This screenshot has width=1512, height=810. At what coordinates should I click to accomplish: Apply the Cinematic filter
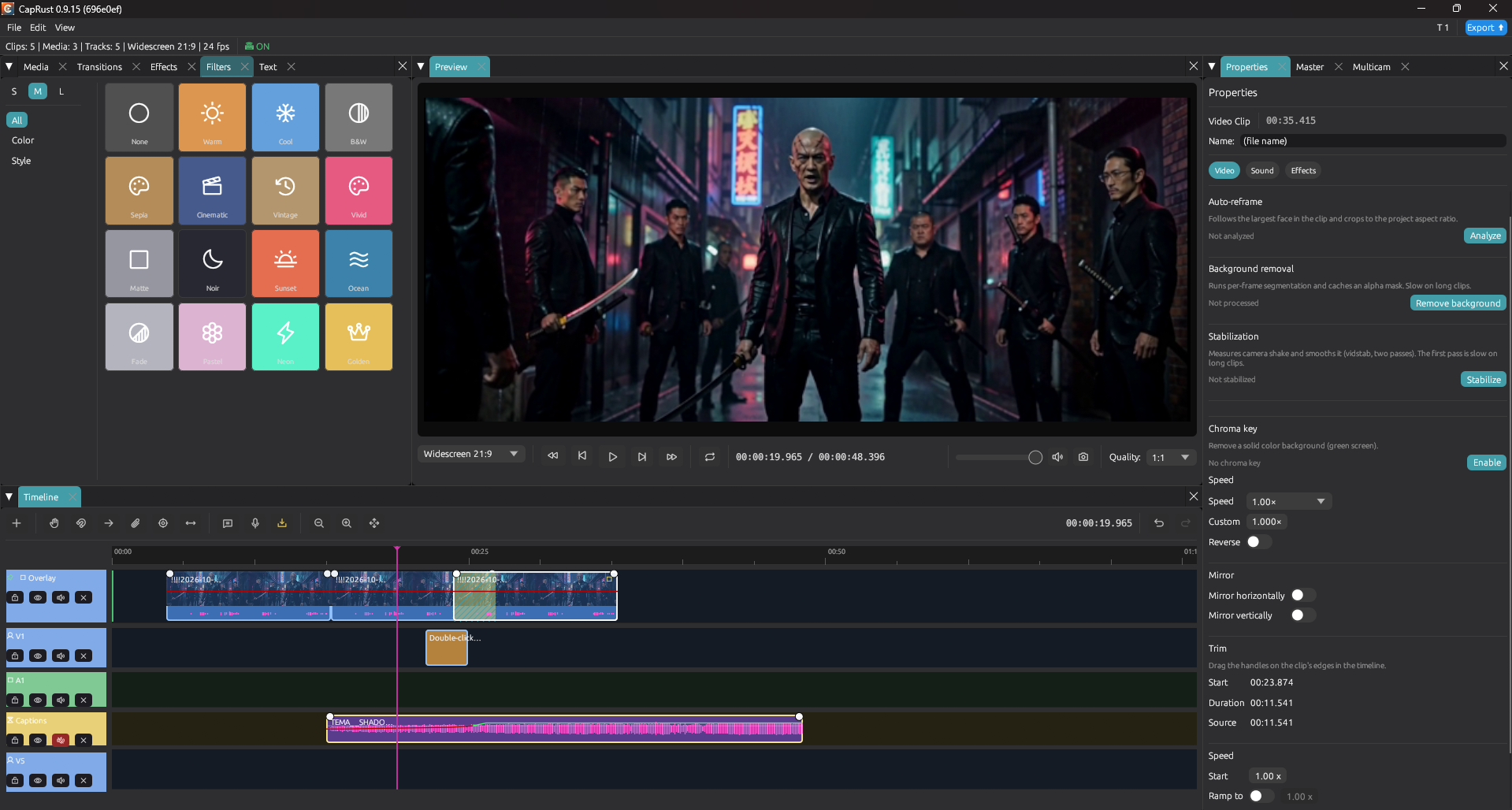click(212, 191)
